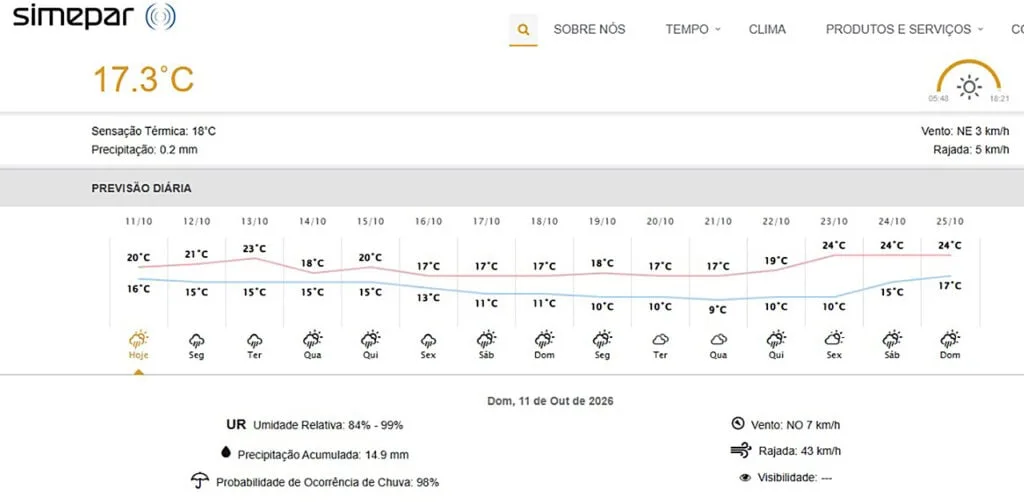The height and width of the screenshot is (502, 1024).
Task: Click the UR humidity symbol
Action: [236, 425]
